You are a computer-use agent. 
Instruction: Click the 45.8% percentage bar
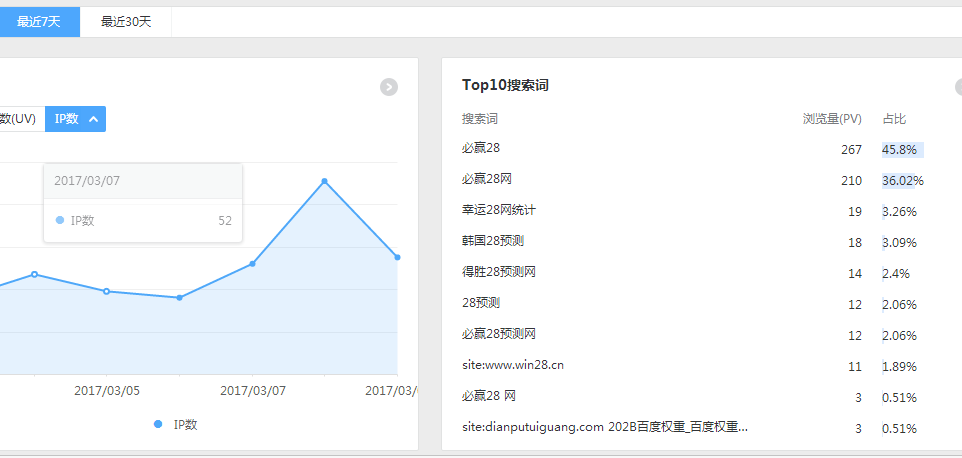[x=902, y=150]
